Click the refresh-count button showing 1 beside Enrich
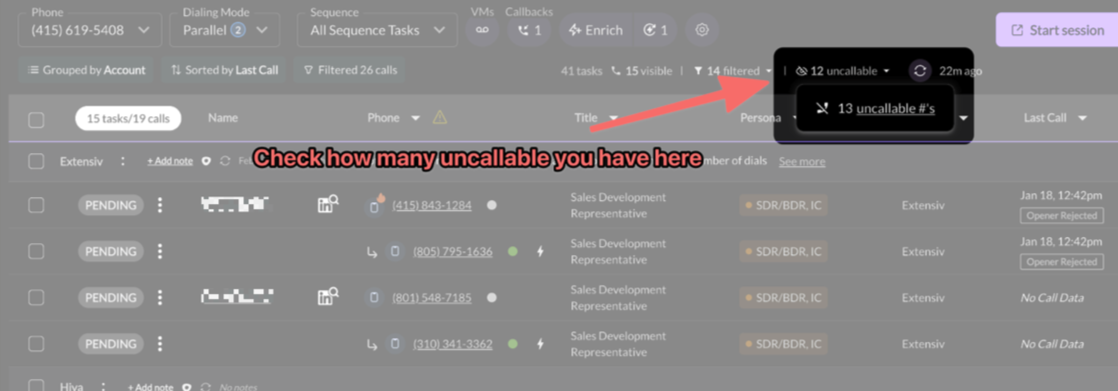Viewport: 1118px width, 391px height. tap(655, 31)
